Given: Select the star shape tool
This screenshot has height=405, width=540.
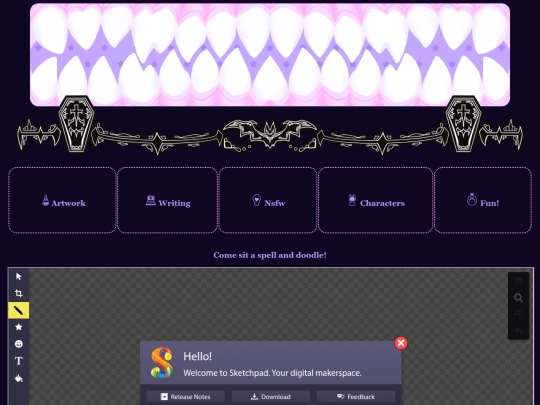Looking at the screenshot, I should [19, 327].
